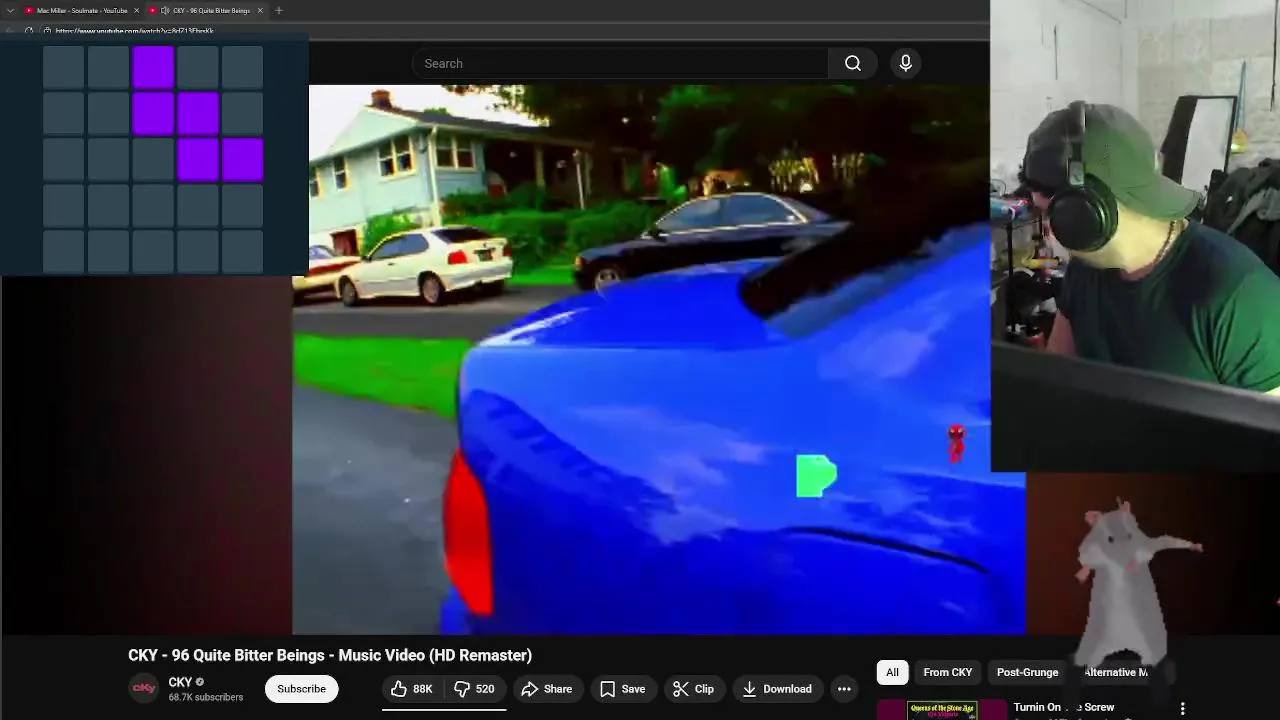Click the browser address bar URL
Screen dimensions: 1280x720
click(x=135, y=31)
